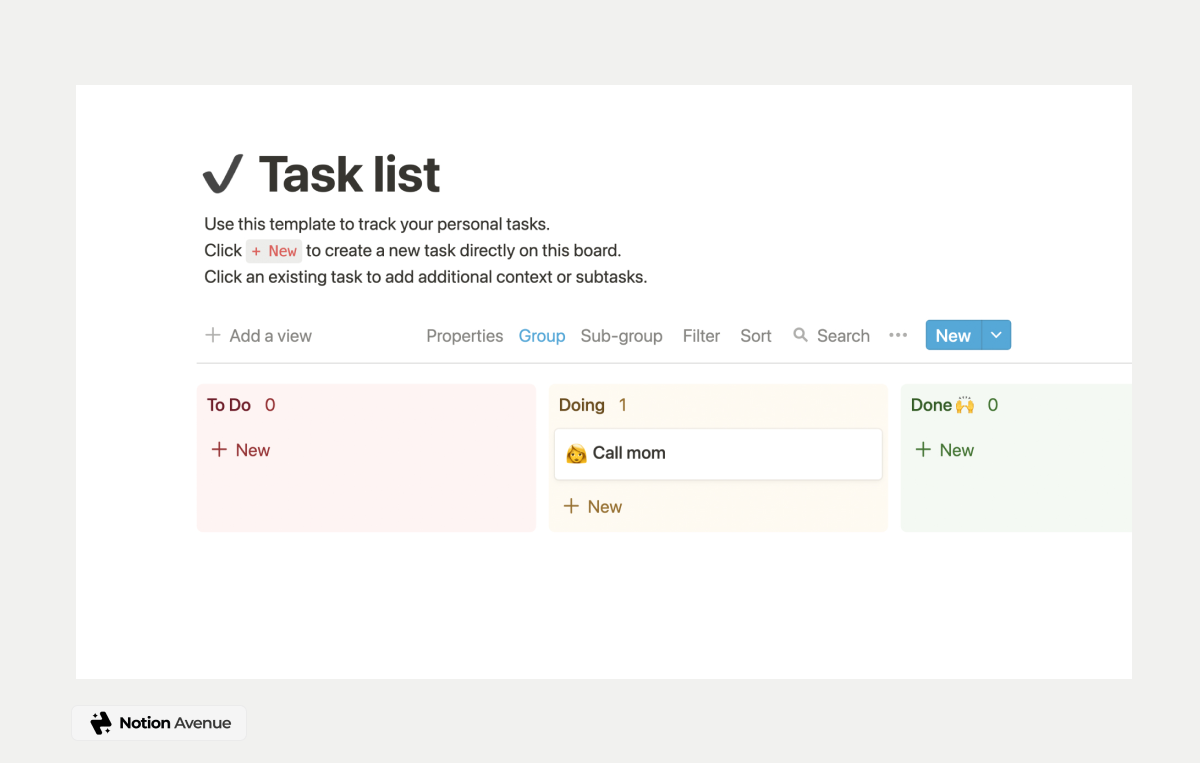Screen dimensions: 1200x763
Task: Click the checkmark icon beside Task list
Action: pos(223,173)
